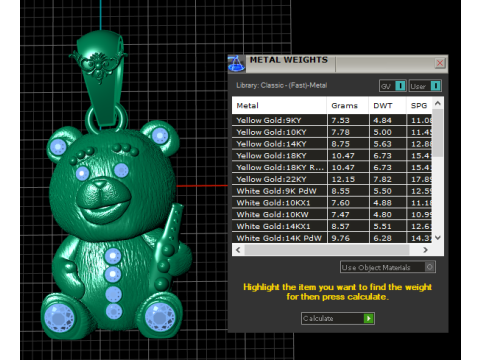Click the 8.75 grams value
Screen dimensions: 480x360
[x=340, y=144]
